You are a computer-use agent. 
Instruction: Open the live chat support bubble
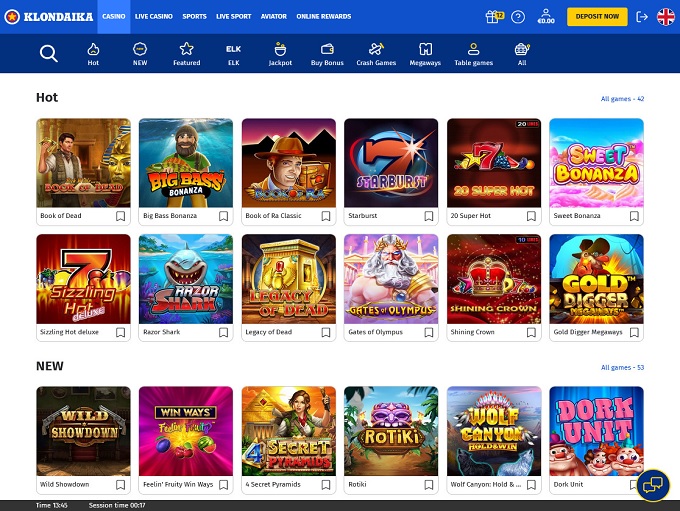tap(652, 485)
